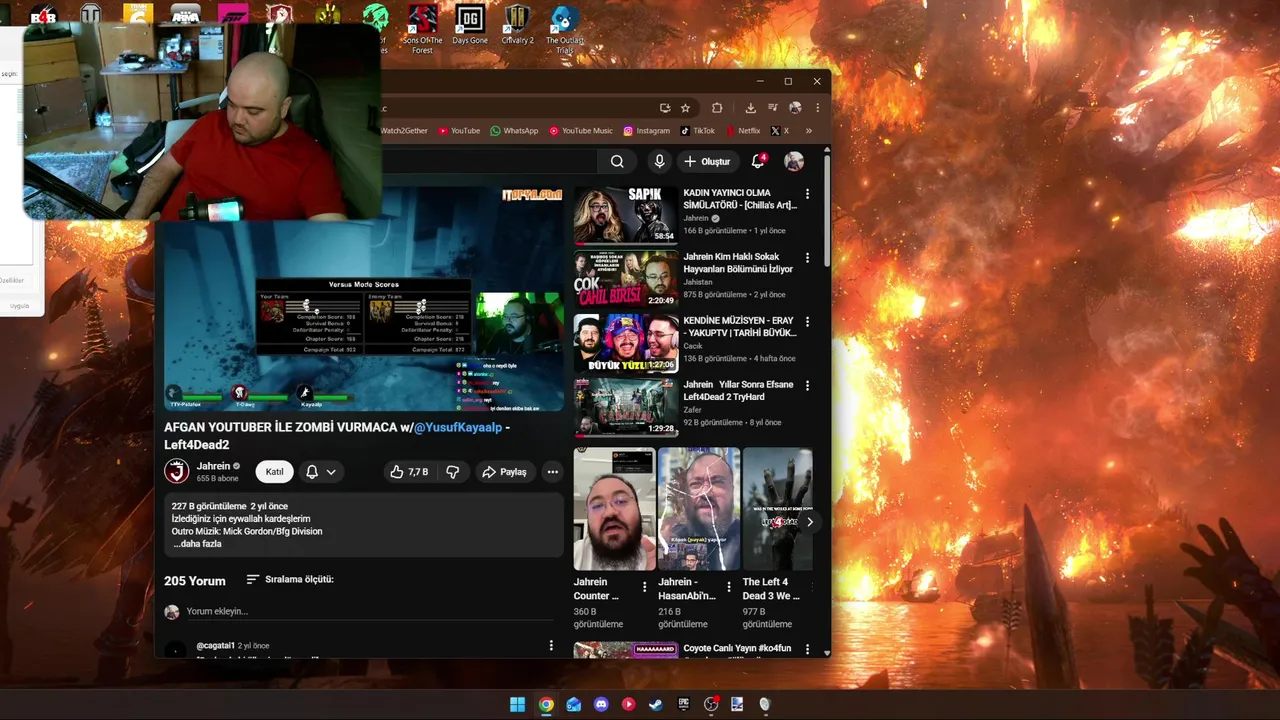This screenshot has height=720, width=1280.
Task: Open OBS Studio from the taskbar
Action: tap(711, 704)
